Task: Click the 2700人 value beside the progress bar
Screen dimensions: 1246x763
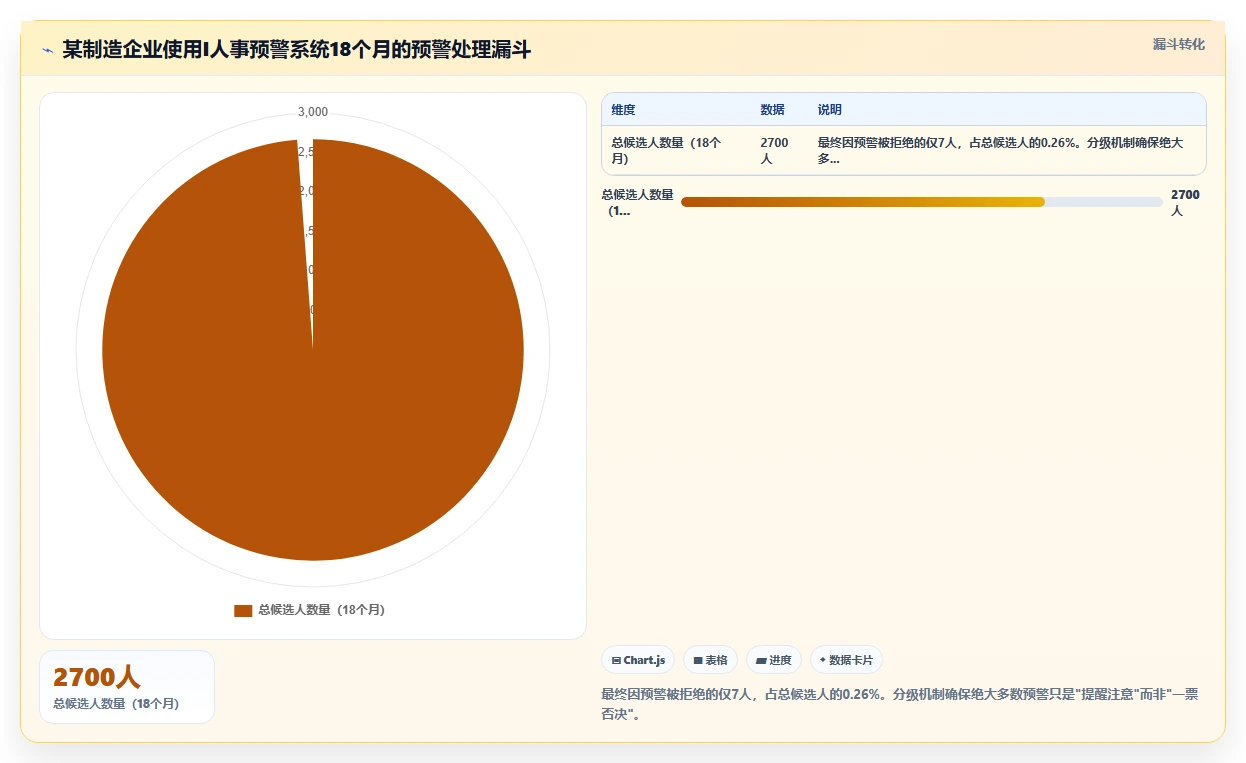Action: pos(1185,203)
